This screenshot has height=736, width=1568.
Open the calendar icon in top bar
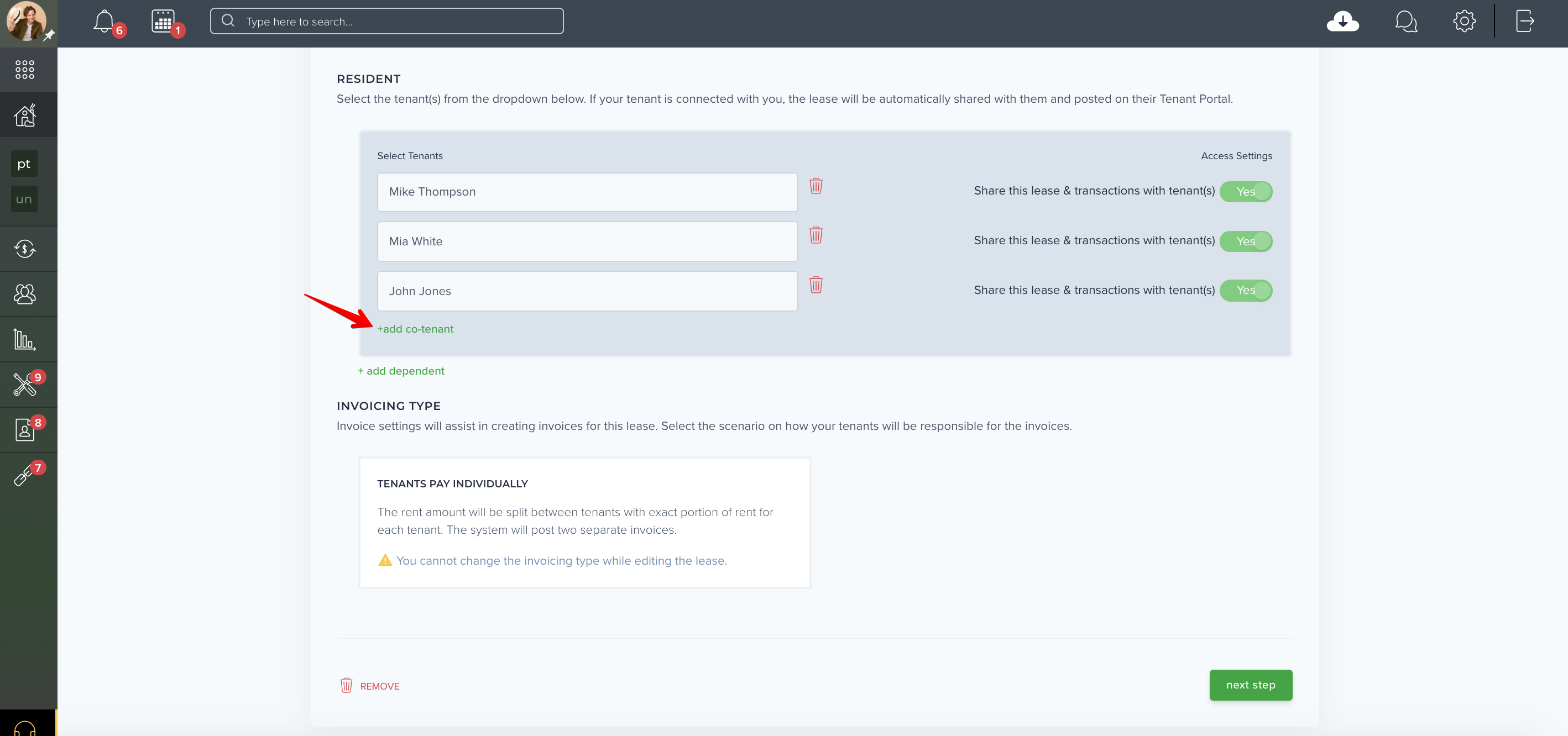[163, 22]
